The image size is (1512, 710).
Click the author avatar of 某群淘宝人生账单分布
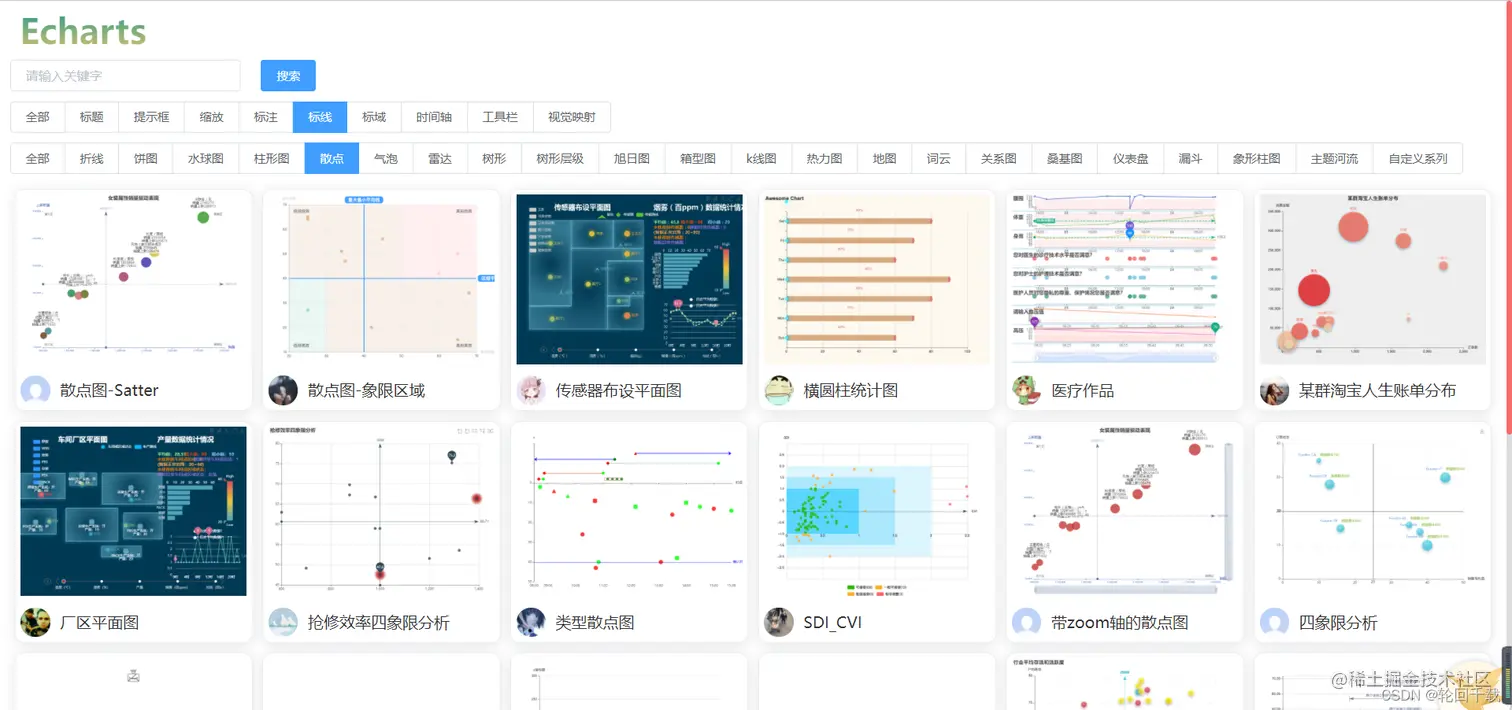point(1274,390)
